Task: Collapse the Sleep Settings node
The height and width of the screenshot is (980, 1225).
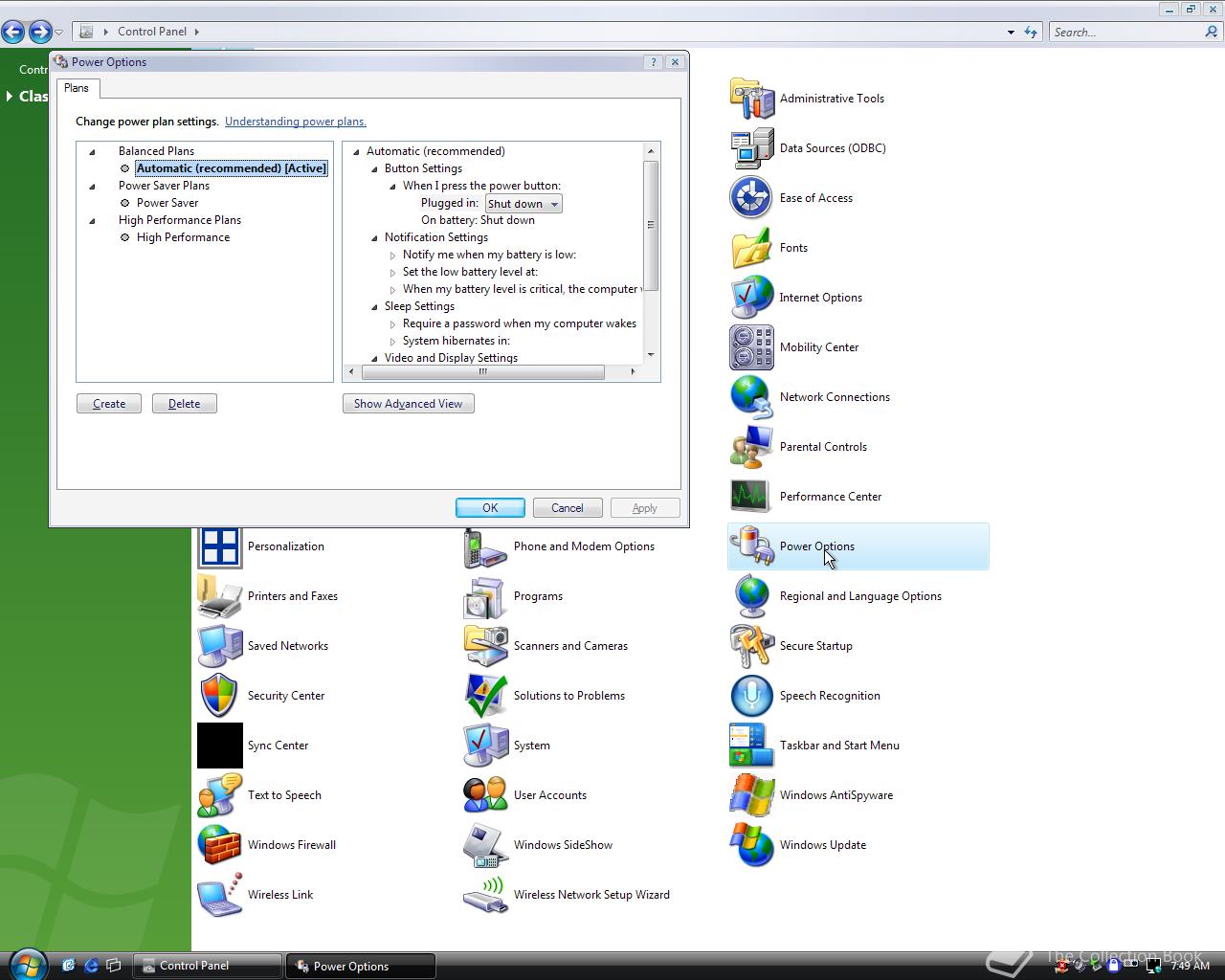Action: click(374, 306)
